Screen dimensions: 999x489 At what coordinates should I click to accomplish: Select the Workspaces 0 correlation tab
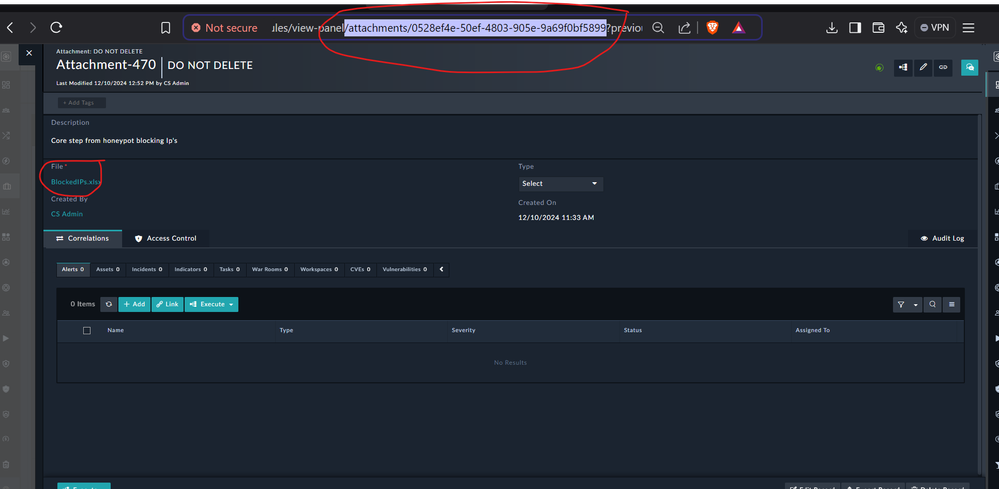point(320,270)
